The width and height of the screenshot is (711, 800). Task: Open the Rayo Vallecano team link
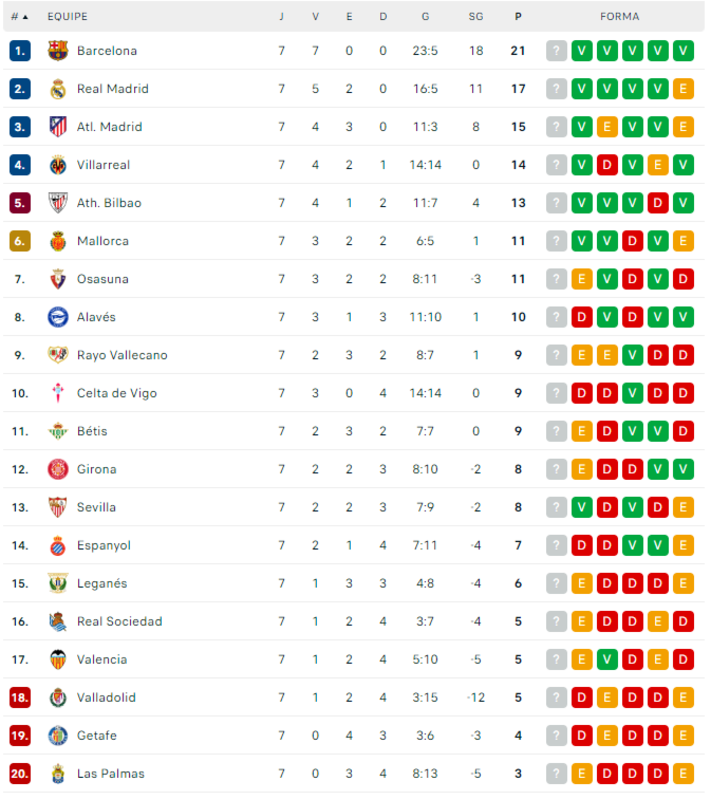click(122, 355)
